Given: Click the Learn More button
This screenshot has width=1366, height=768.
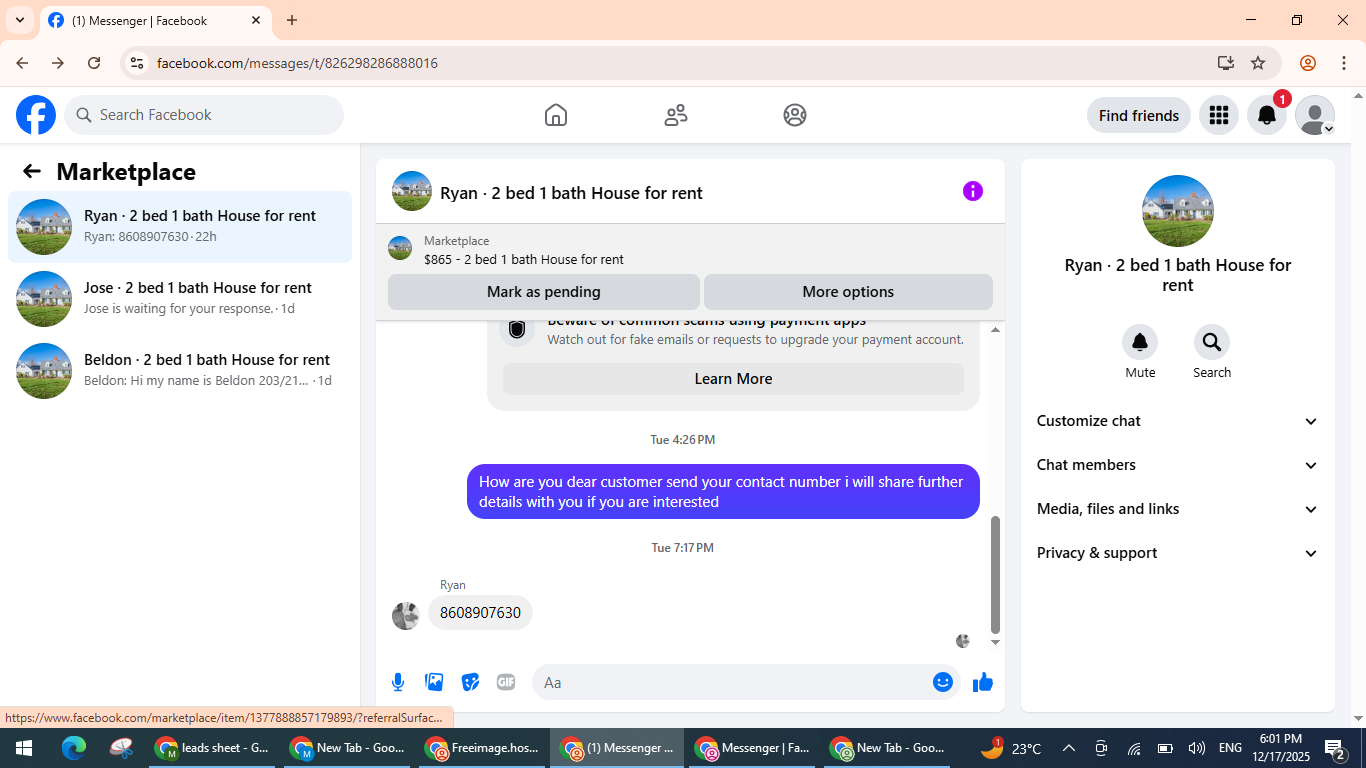Looking at the screenshot, I should pos(733,379).
